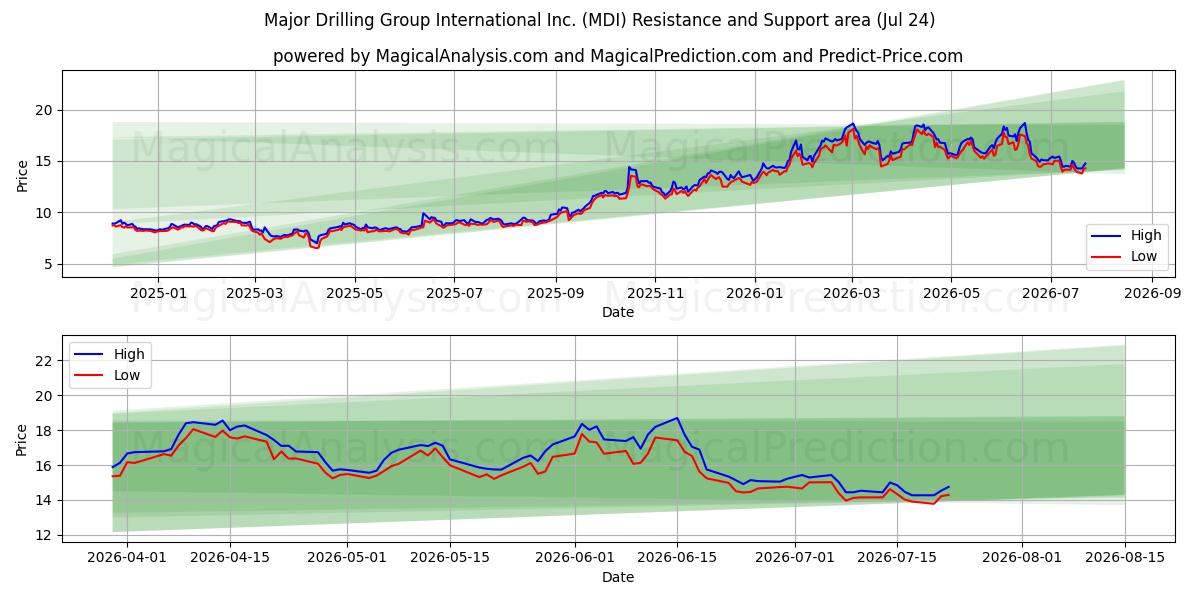Click the '20' y-axis tick in bottom chart

pyautogui.click(x=46, y=396)
